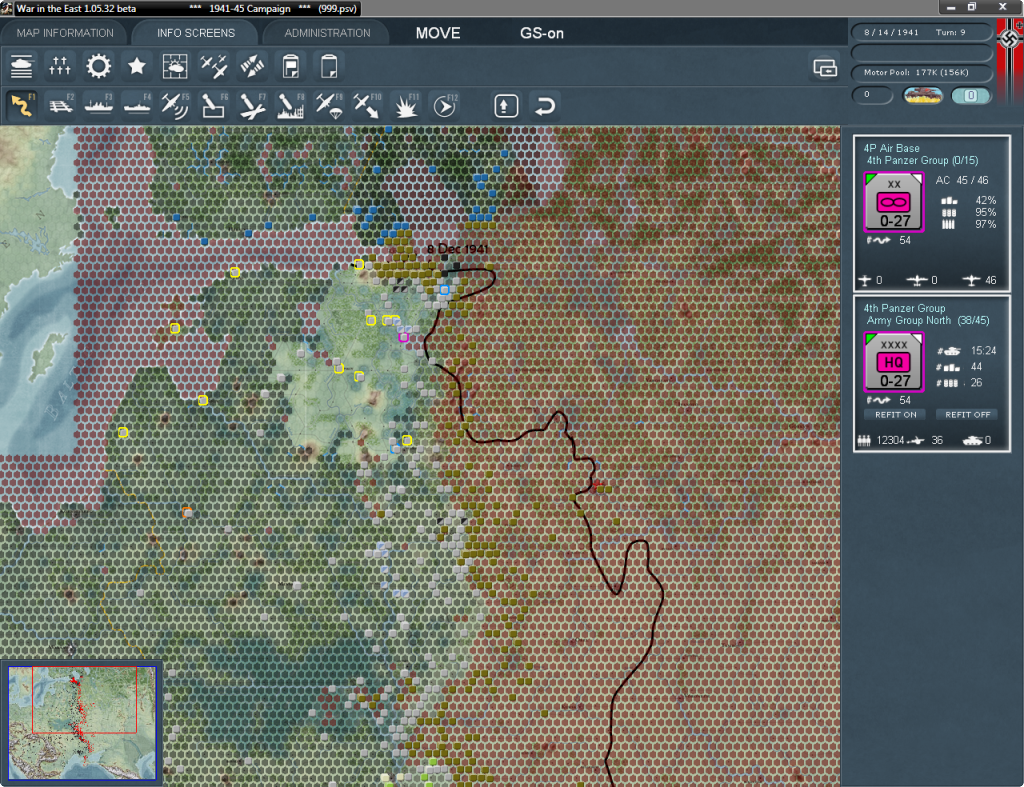This screenshot has height=787, width=1024.
Task: Open the losses screen crosses icon
Action: click(x=59, y=66)
